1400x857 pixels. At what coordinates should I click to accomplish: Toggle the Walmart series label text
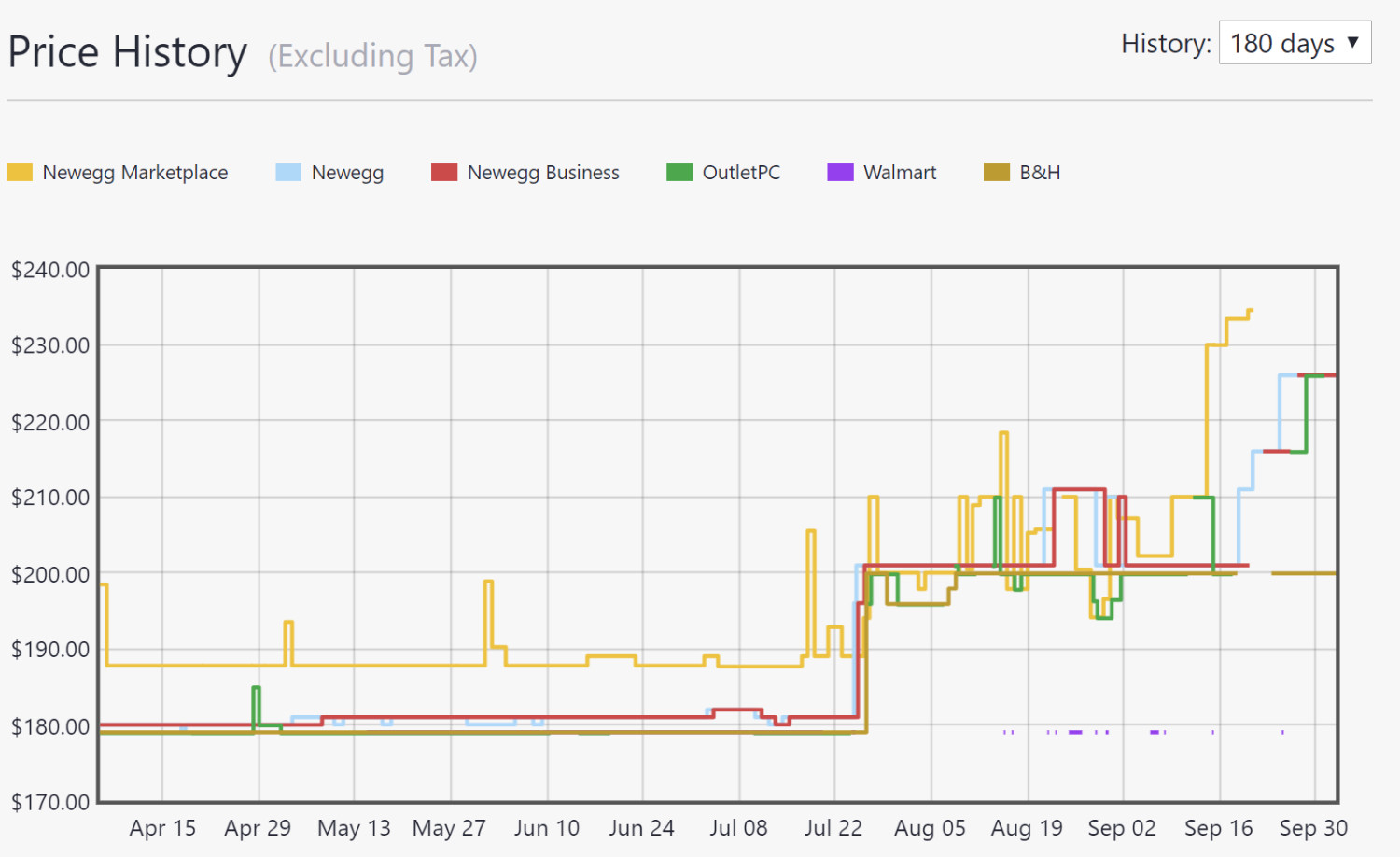pos(900,173)
